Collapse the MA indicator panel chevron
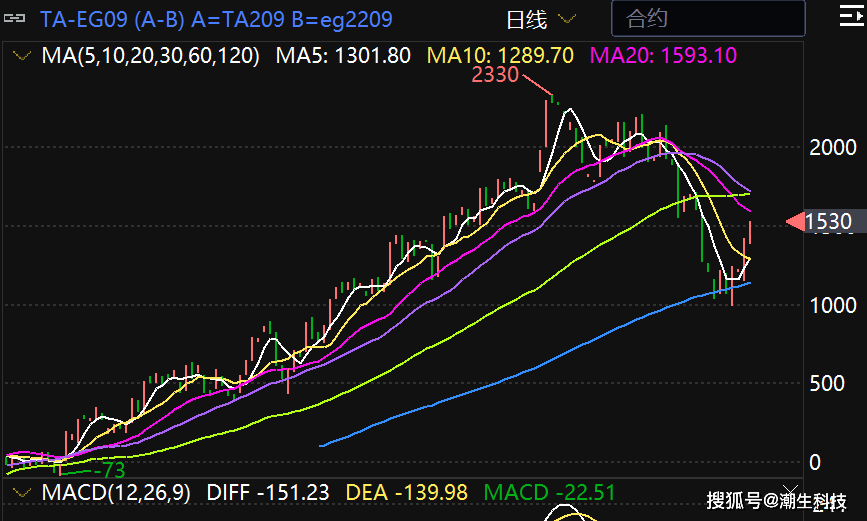Screen dimensions: 867x521 point(20,56)
